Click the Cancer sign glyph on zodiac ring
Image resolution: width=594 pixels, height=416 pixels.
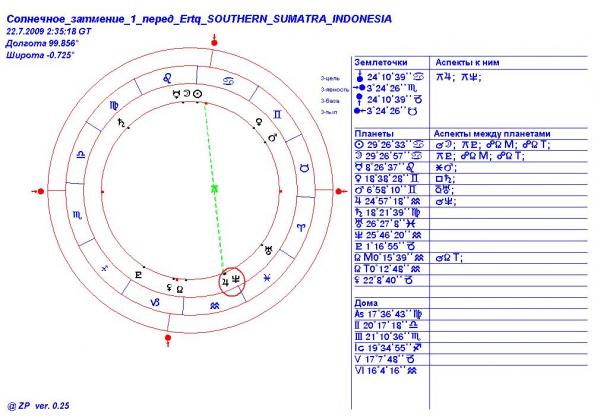point(228,81)
